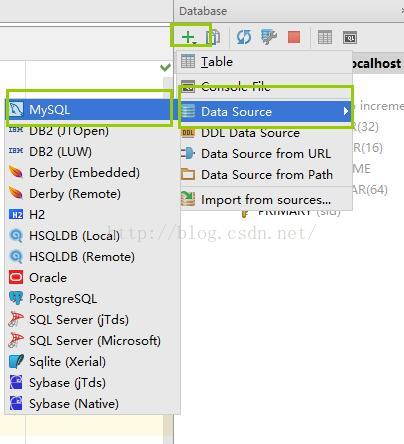This screenshot has height=444, width=404.
Task: Click the blue H2 icon
Action: pyautogui.click(x=16, y=214)
